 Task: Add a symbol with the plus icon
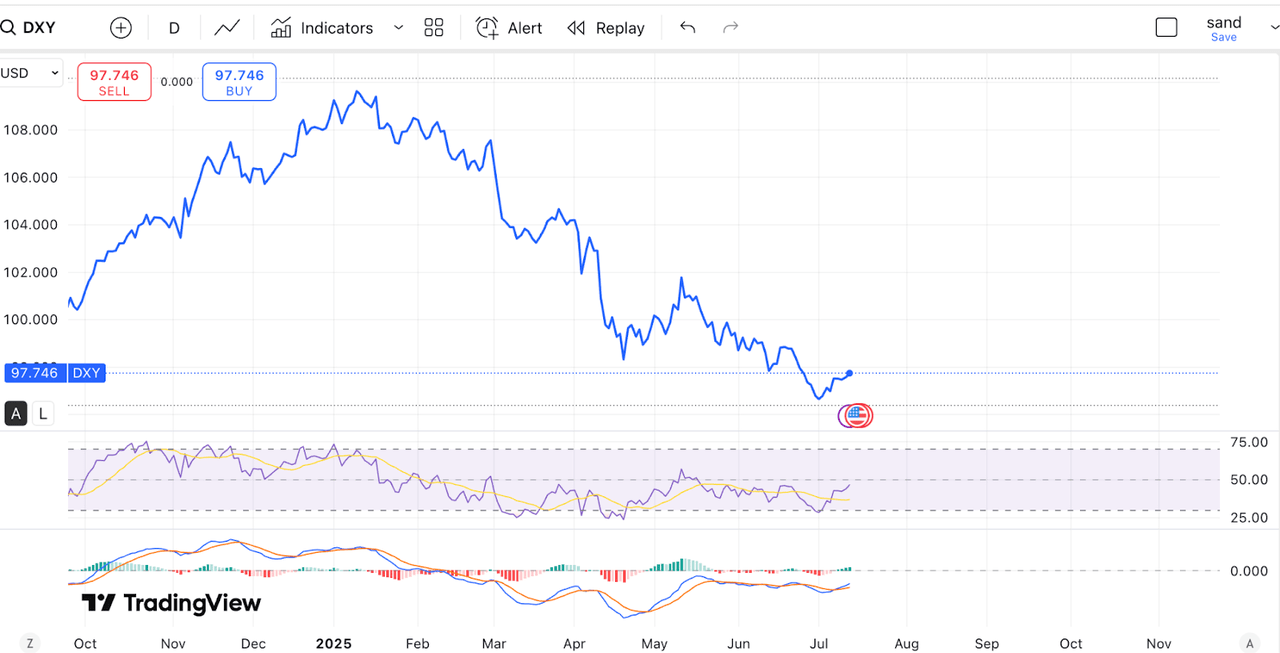click(121, 28)
